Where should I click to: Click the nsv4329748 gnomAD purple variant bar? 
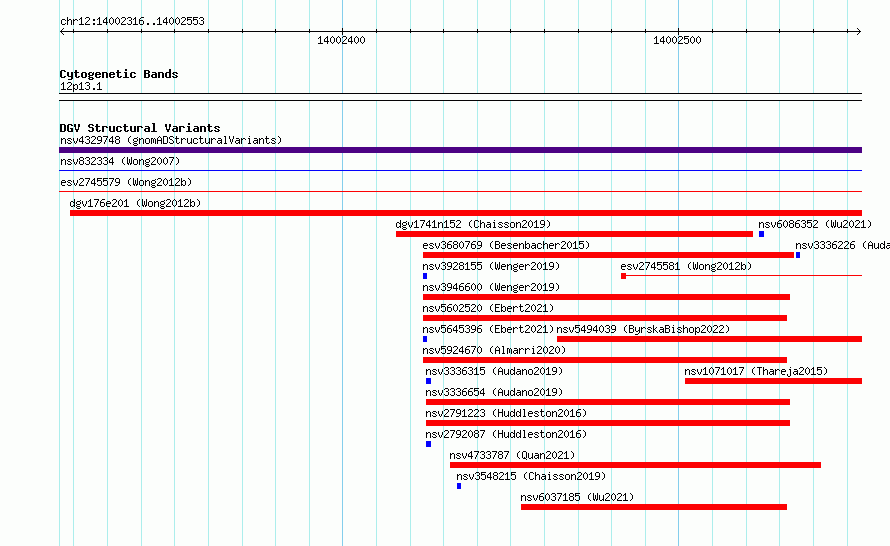[x=460, y=150]
